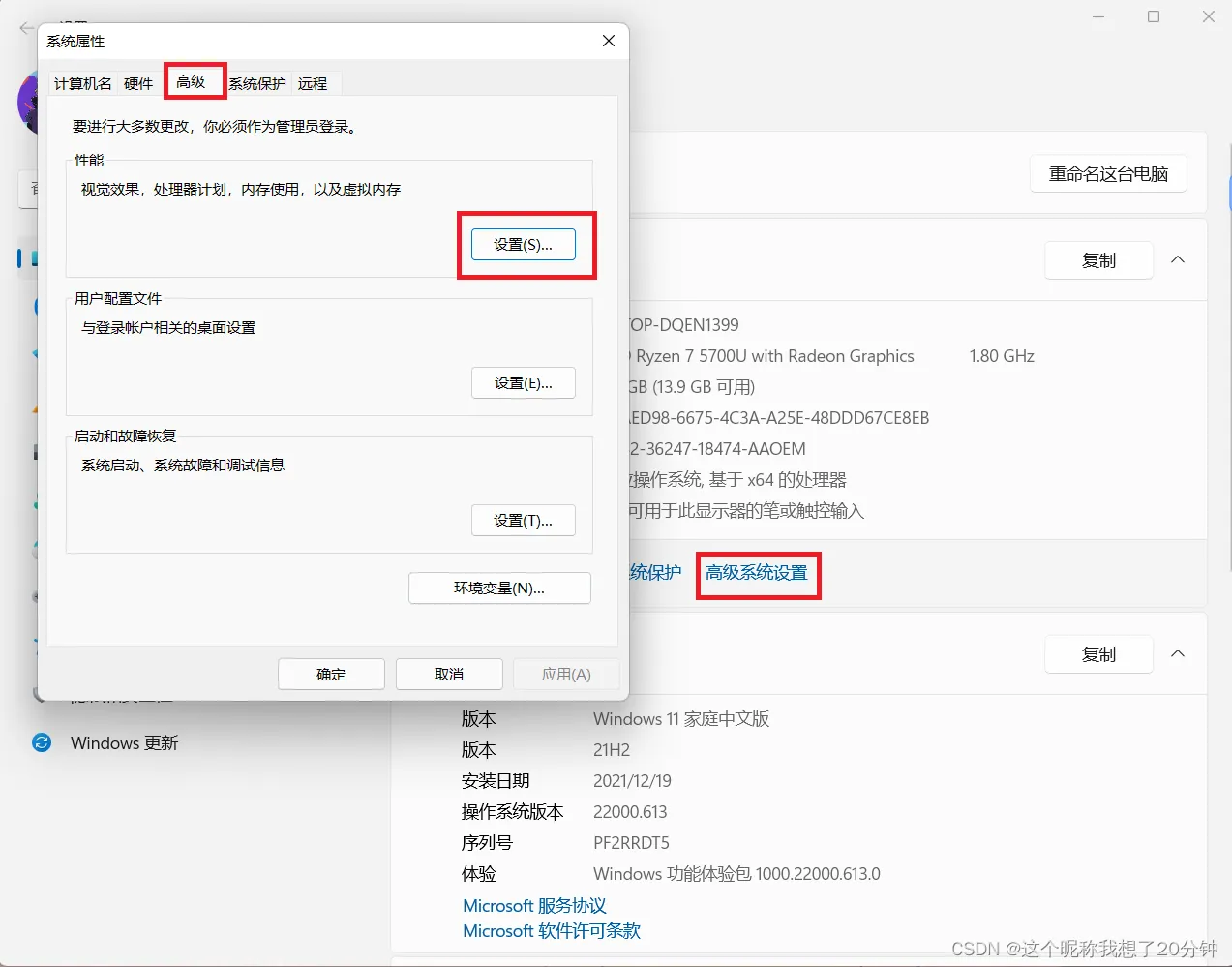Open the Microsoft 服务协议 link

533,905
